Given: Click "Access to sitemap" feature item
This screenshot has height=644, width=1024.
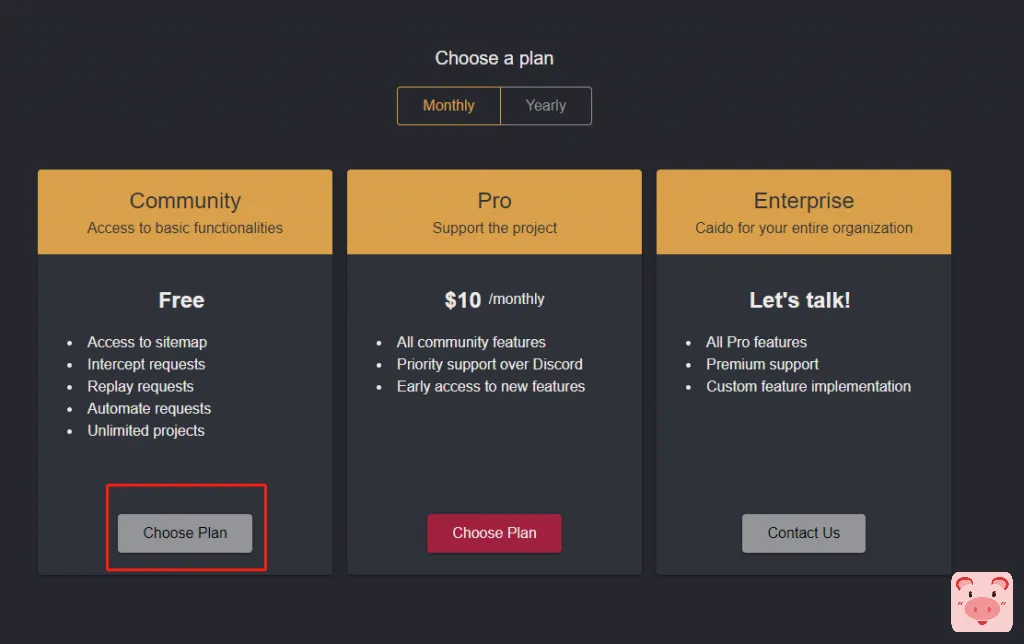Looking at the screenshot, I should pyautogui.click(x=147, y=342).
